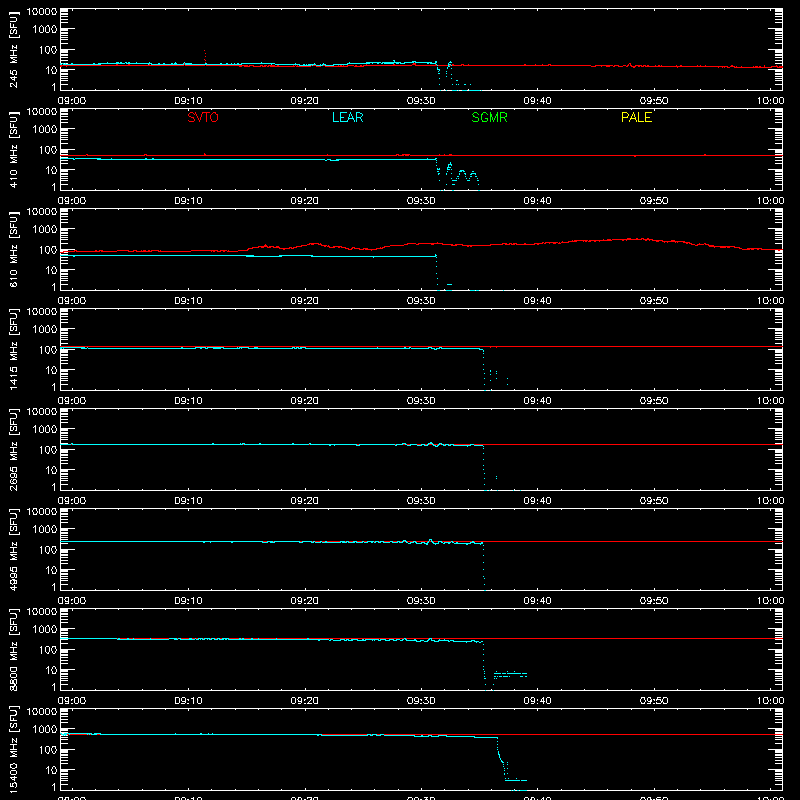
Task: Select the 4995 MHz [SFU] axis label
Action: point(13,549)
